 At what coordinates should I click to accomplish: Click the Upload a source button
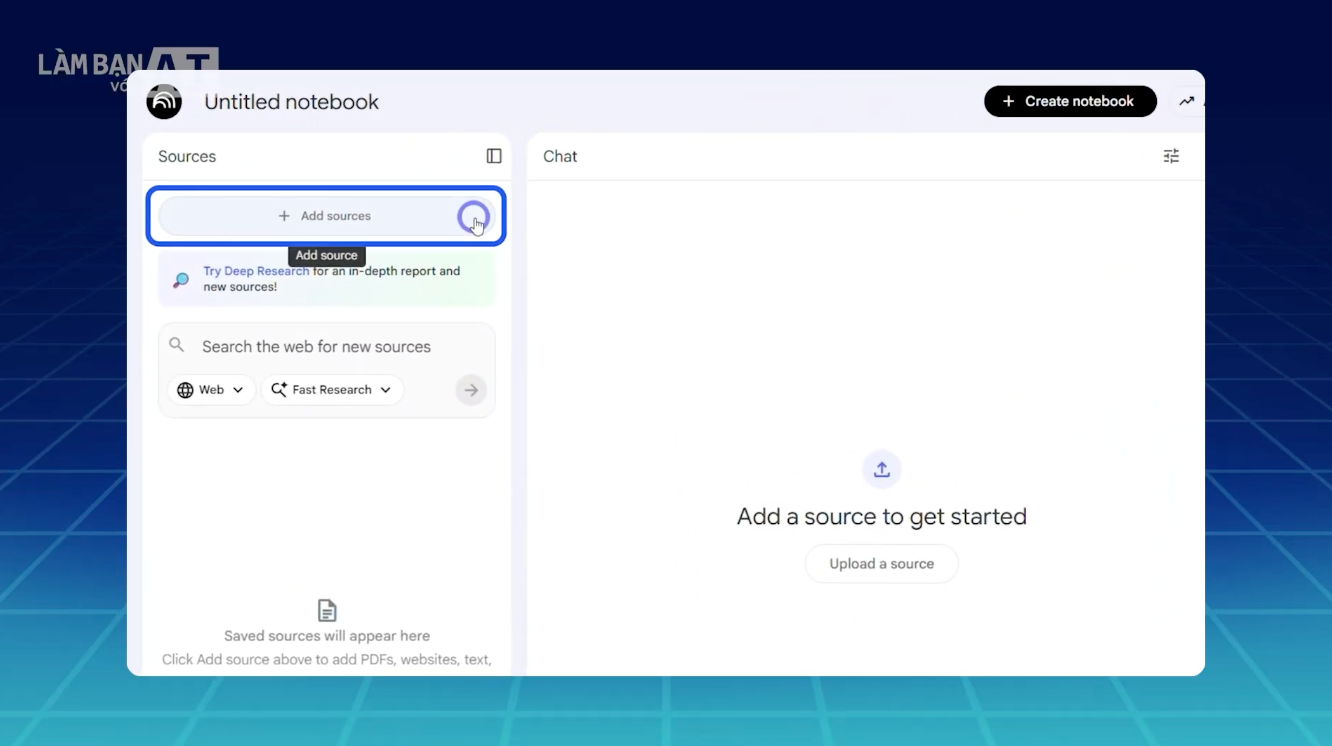(881, 563)
